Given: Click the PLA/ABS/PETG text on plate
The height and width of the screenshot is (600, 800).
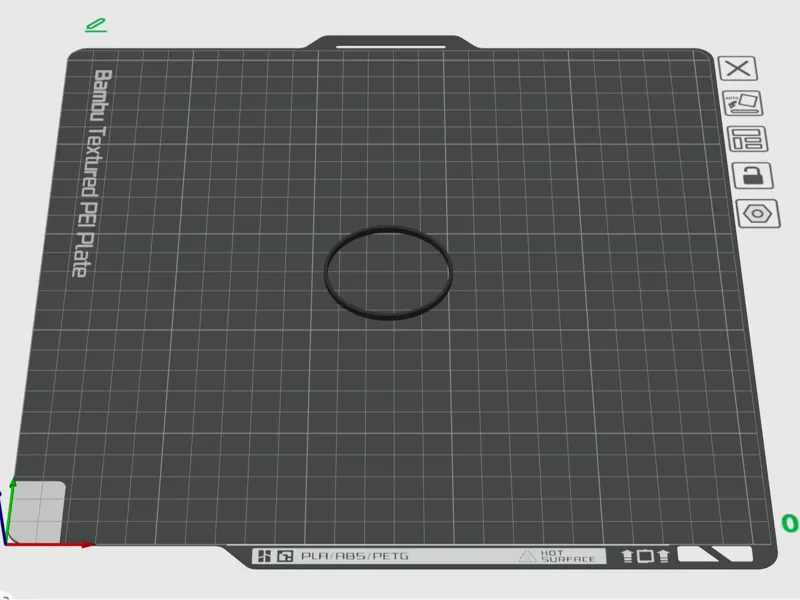Looking at the screenshot, I should (355, 556).
